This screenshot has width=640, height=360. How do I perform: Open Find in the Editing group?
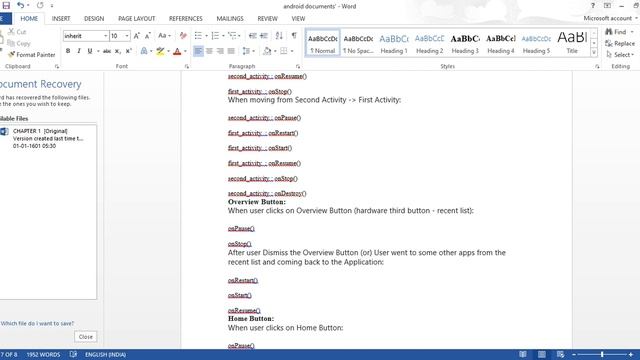click(616, 32)
